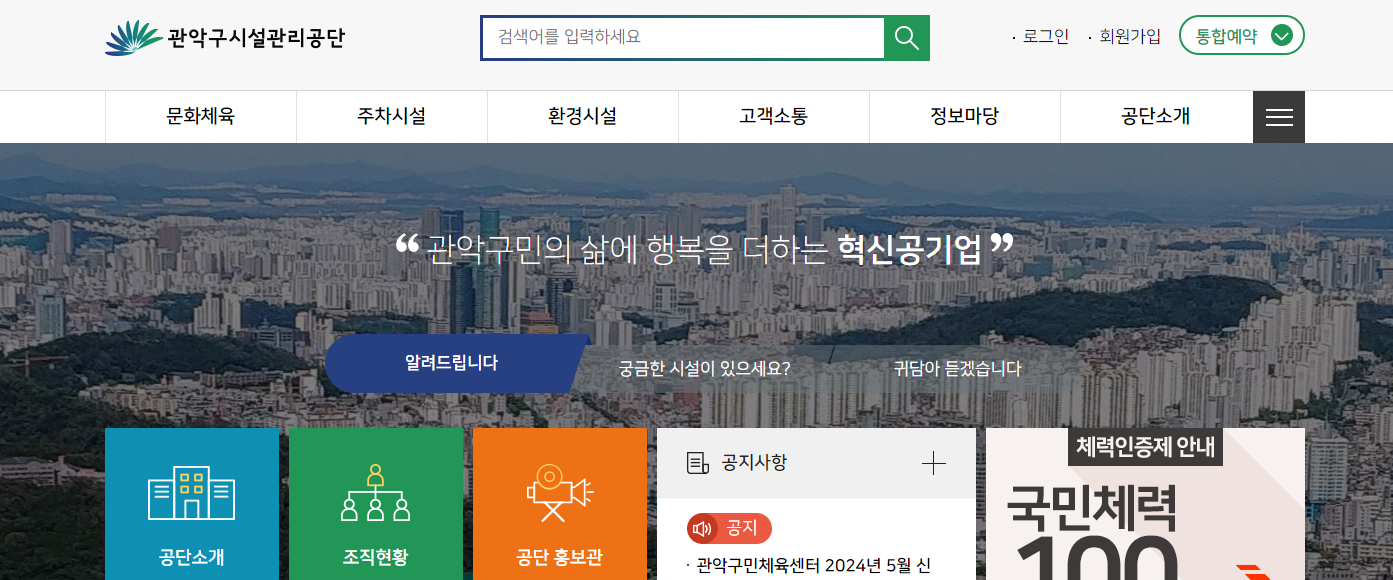Image resolution: width=1393 pixels, height=580 pixels.
Task: Click the 공지사항 heading text
Action: tap(754, 463)
